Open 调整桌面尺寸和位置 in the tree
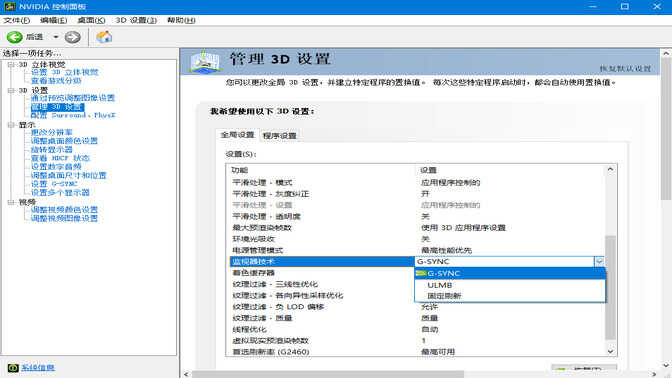This screenshot has height=378, width=672. coord(69,175)
